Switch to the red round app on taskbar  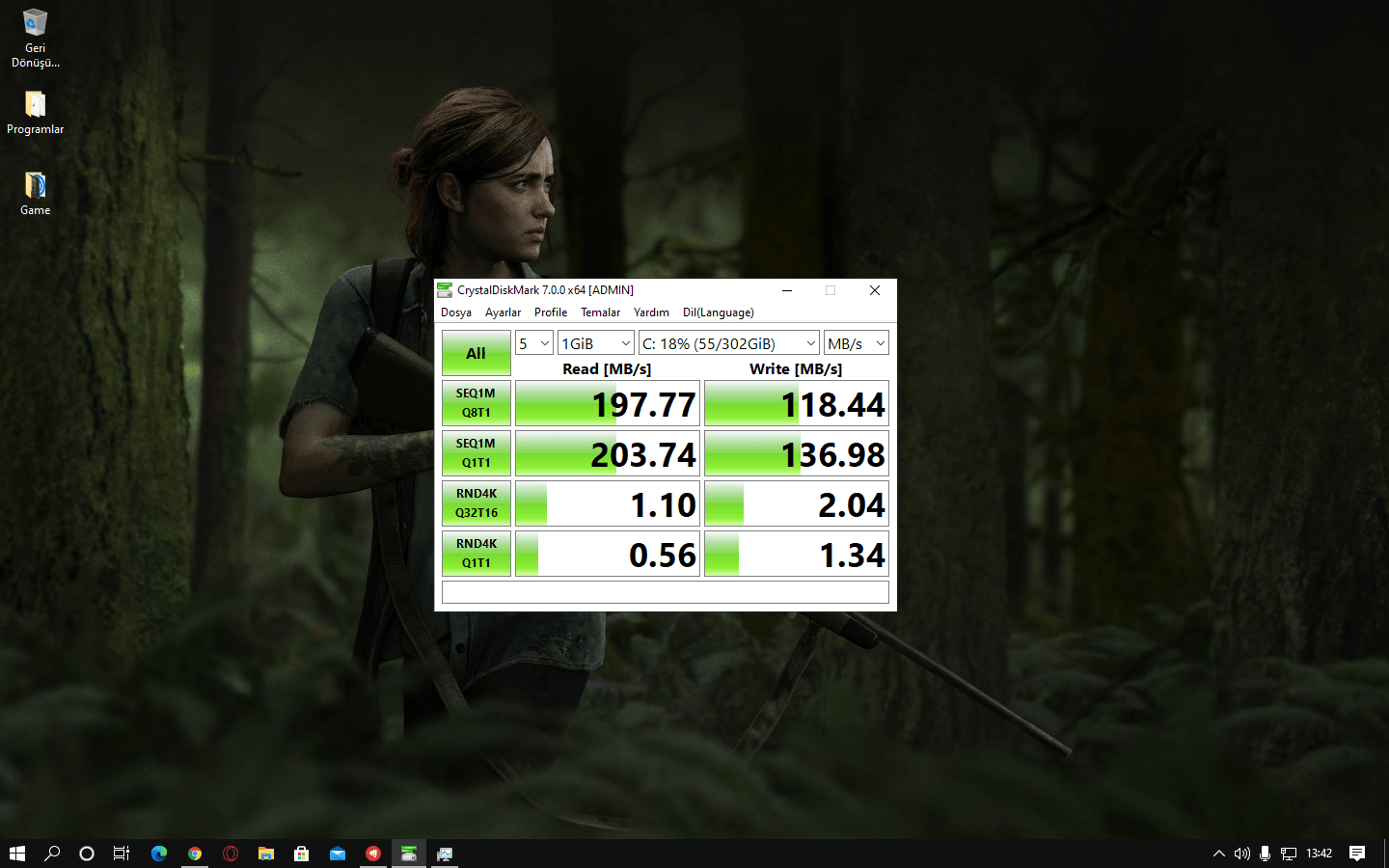373,854
